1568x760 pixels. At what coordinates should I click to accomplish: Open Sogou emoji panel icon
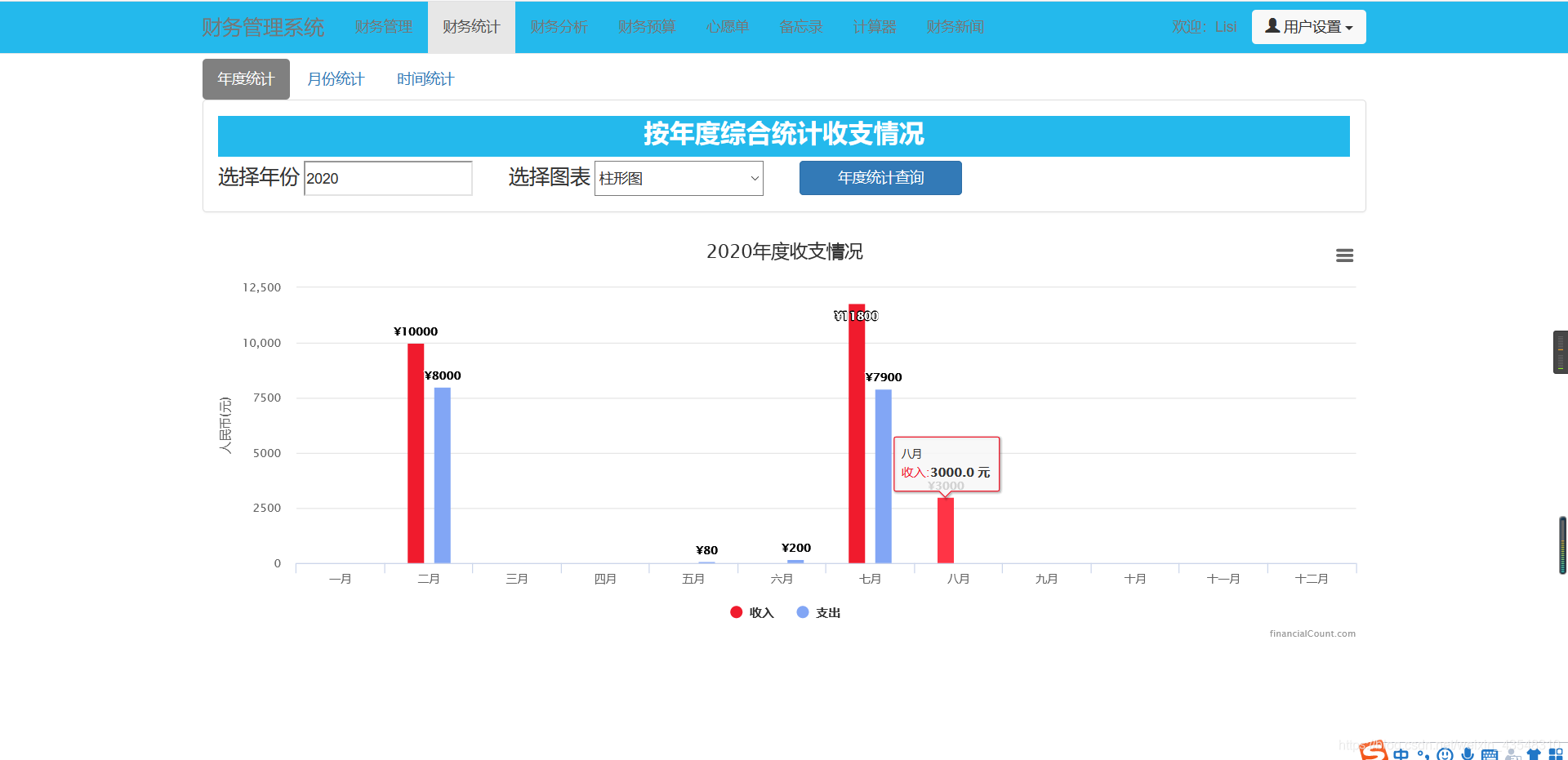(x=1445, y=754)
